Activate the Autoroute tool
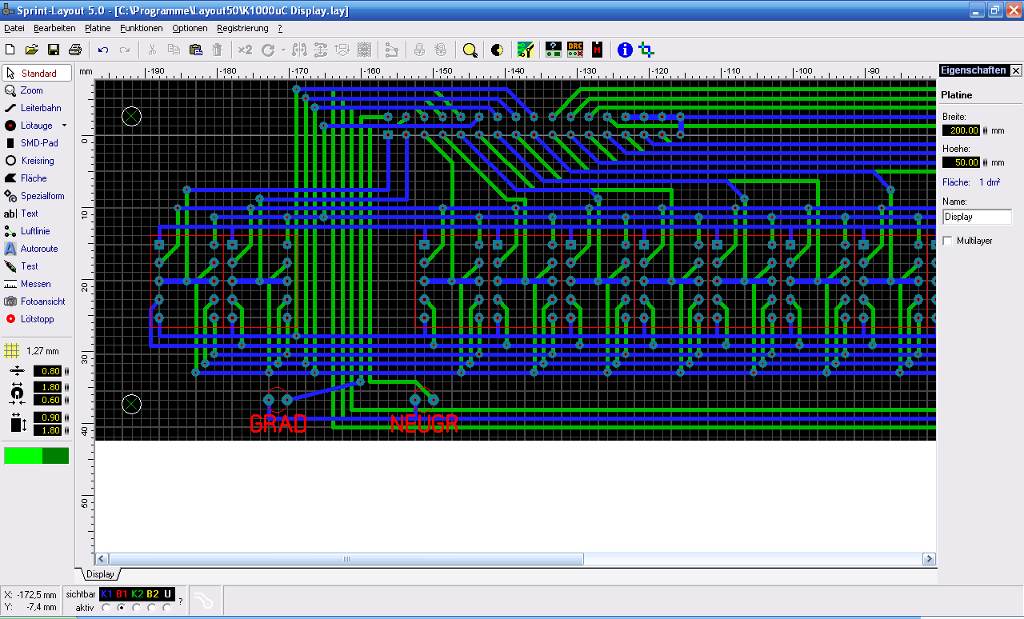Viewport: 1024px width, 619px height. coord(38,248)
